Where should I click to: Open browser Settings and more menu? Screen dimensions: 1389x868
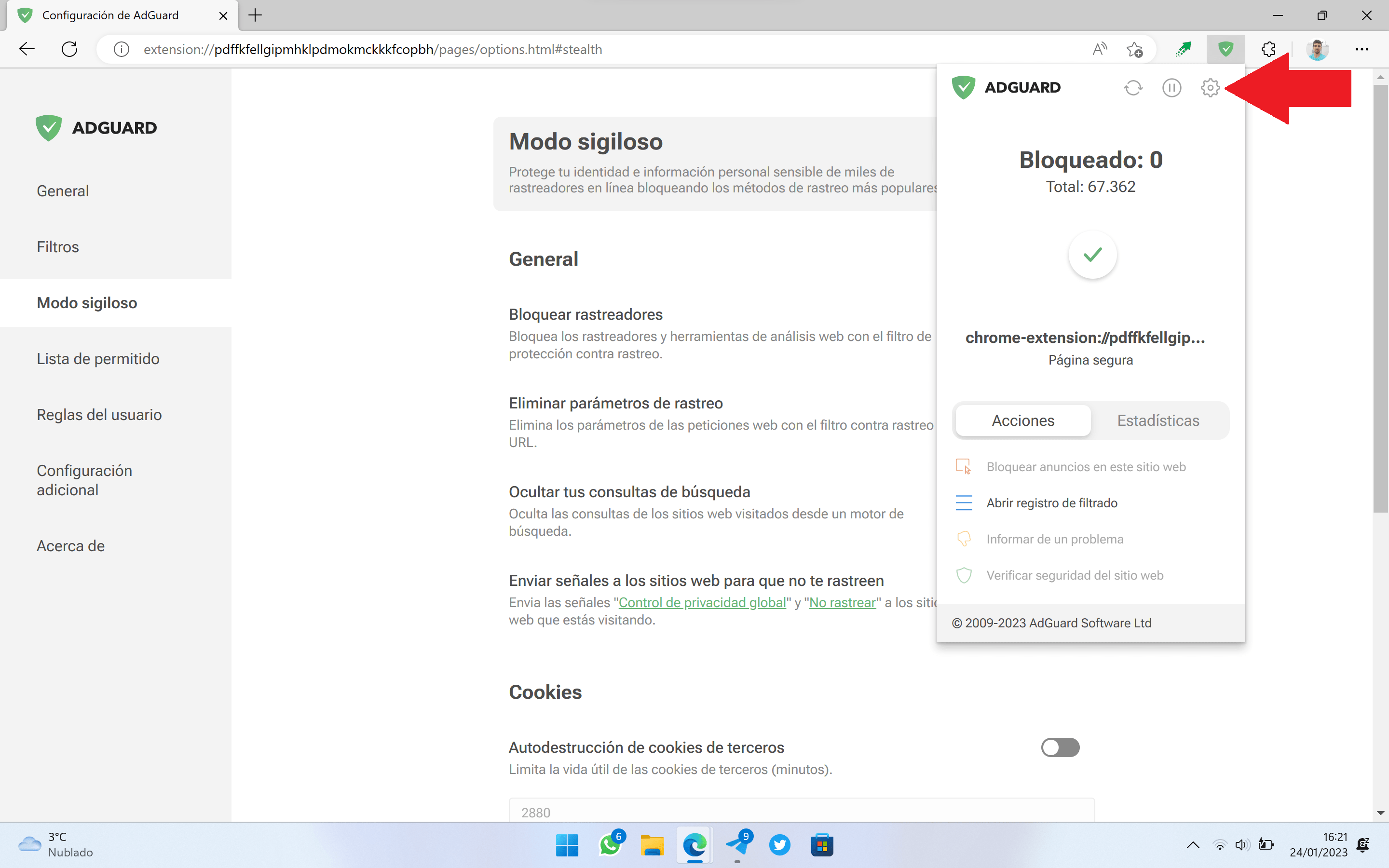pyautogui.click(x=1362, y=49)
